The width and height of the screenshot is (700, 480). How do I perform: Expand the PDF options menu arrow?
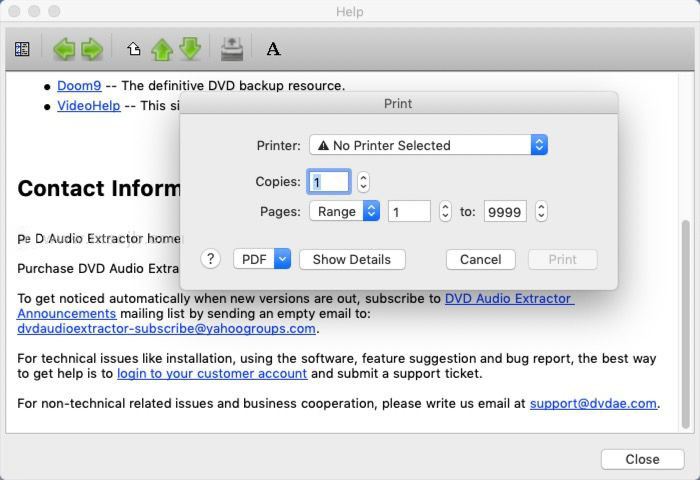click(x=282, y=259)
